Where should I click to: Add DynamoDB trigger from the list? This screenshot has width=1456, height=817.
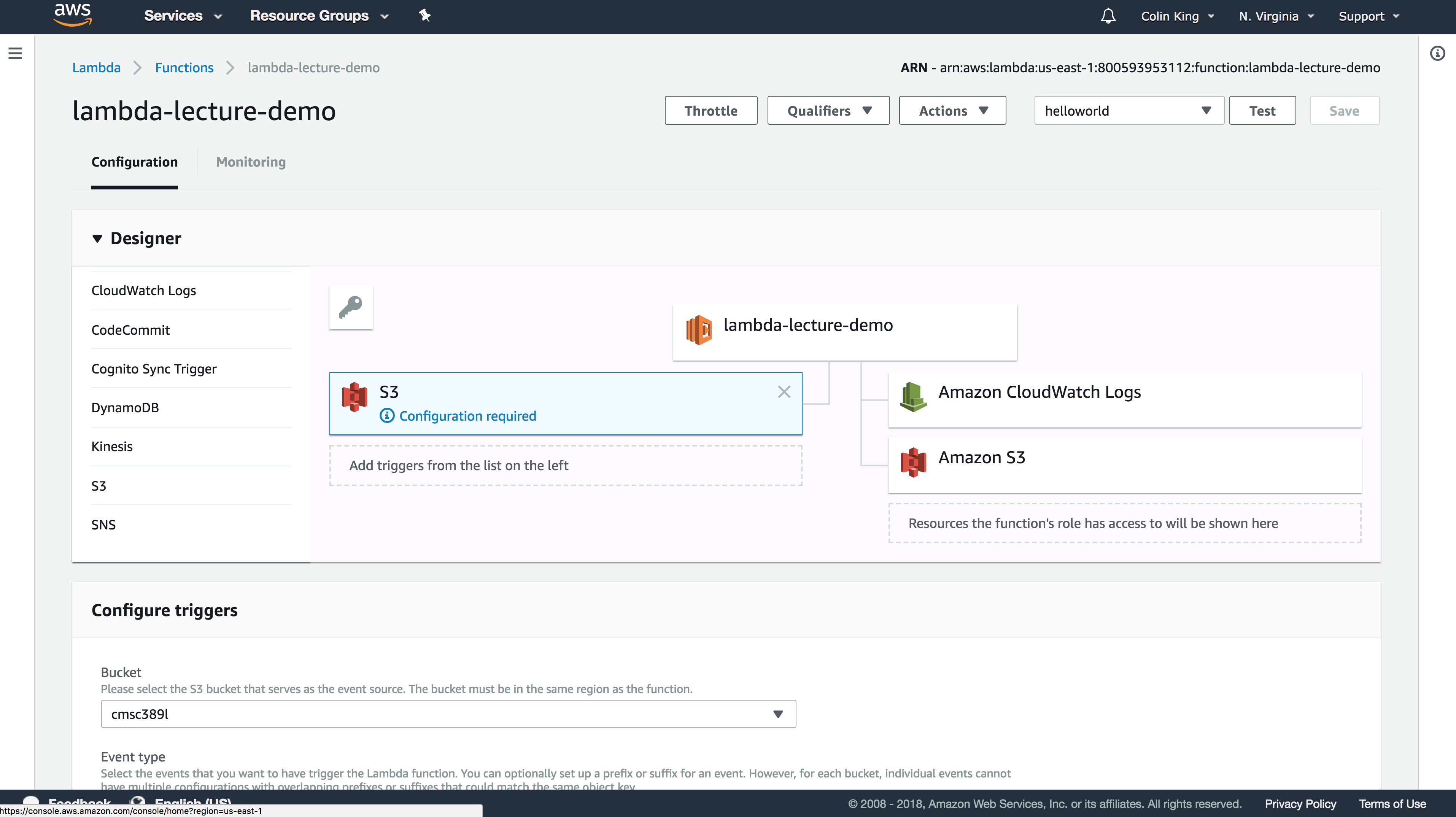125,408
